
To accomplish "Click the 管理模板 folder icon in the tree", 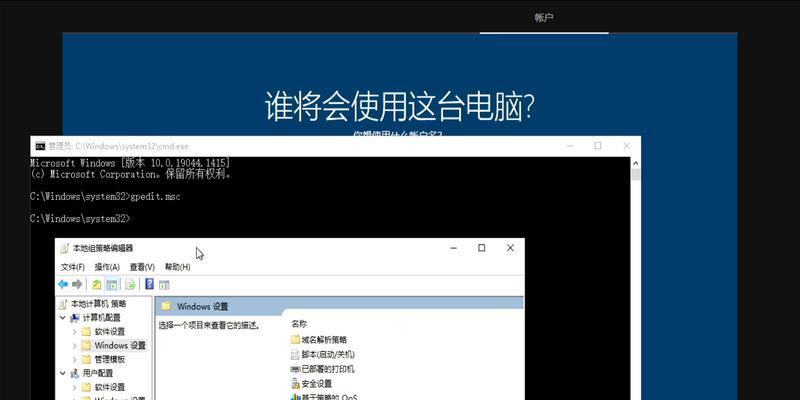I will click(86, 359).
